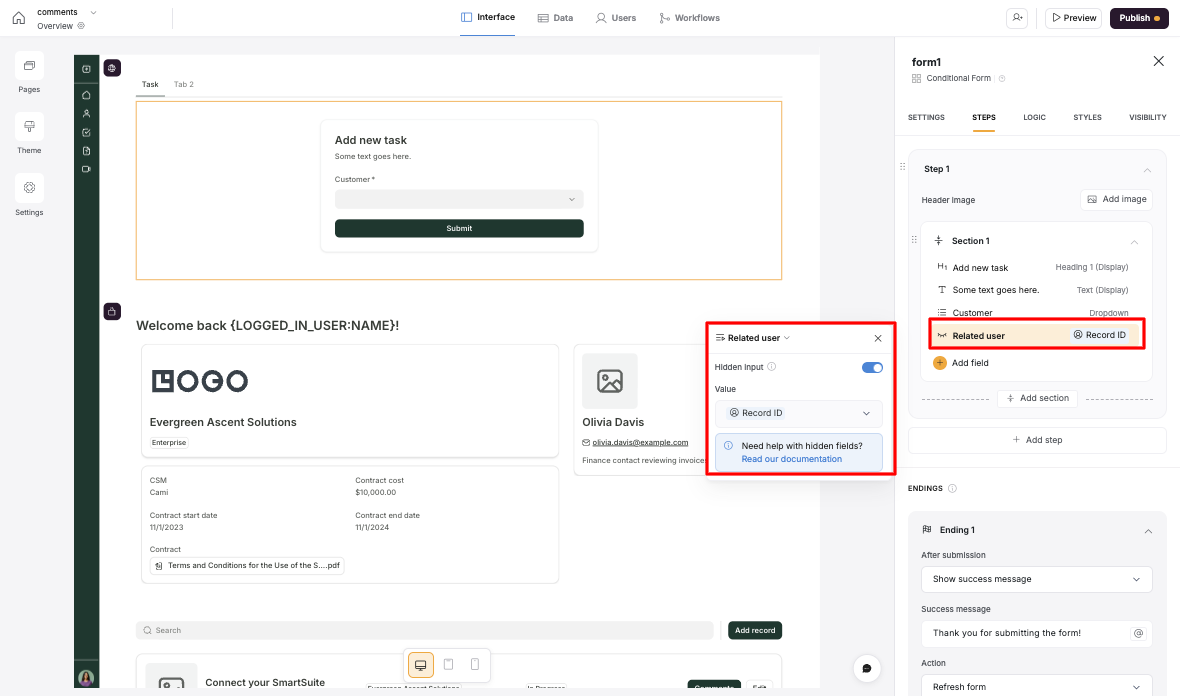The width and height of the screenshot is (1180, 696).
Task: Click the home icon in top bar
Action: (18, 17)
